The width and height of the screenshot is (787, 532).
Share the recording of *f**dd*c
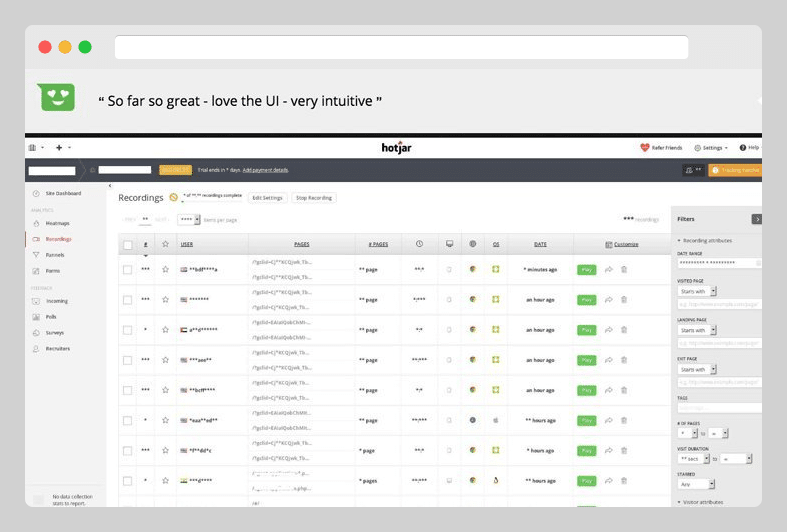click(609, 450)
